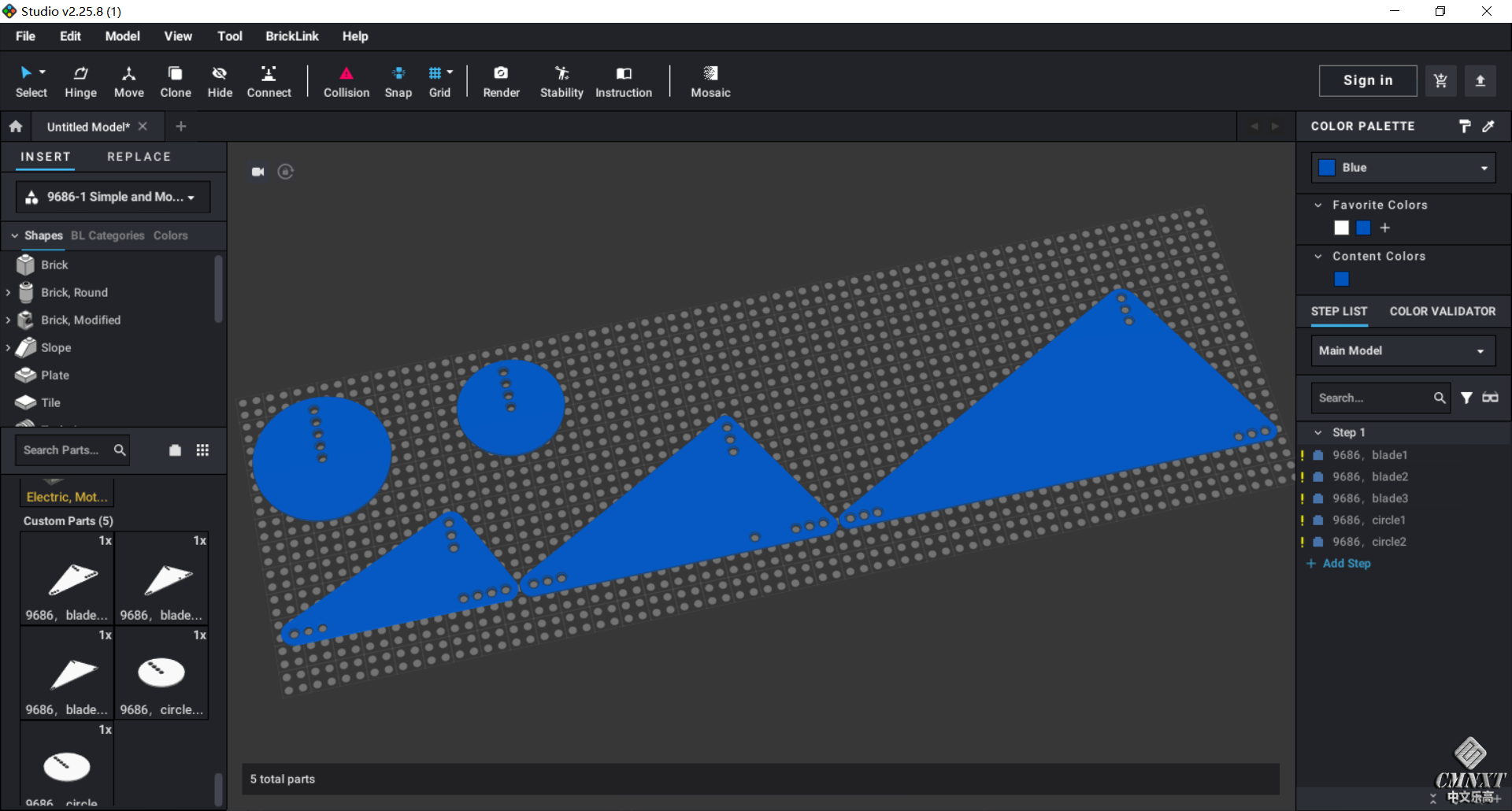The height and width of the screenshot is (811, 1512).
Task: Open the Help menu
Action: (355, 36)
